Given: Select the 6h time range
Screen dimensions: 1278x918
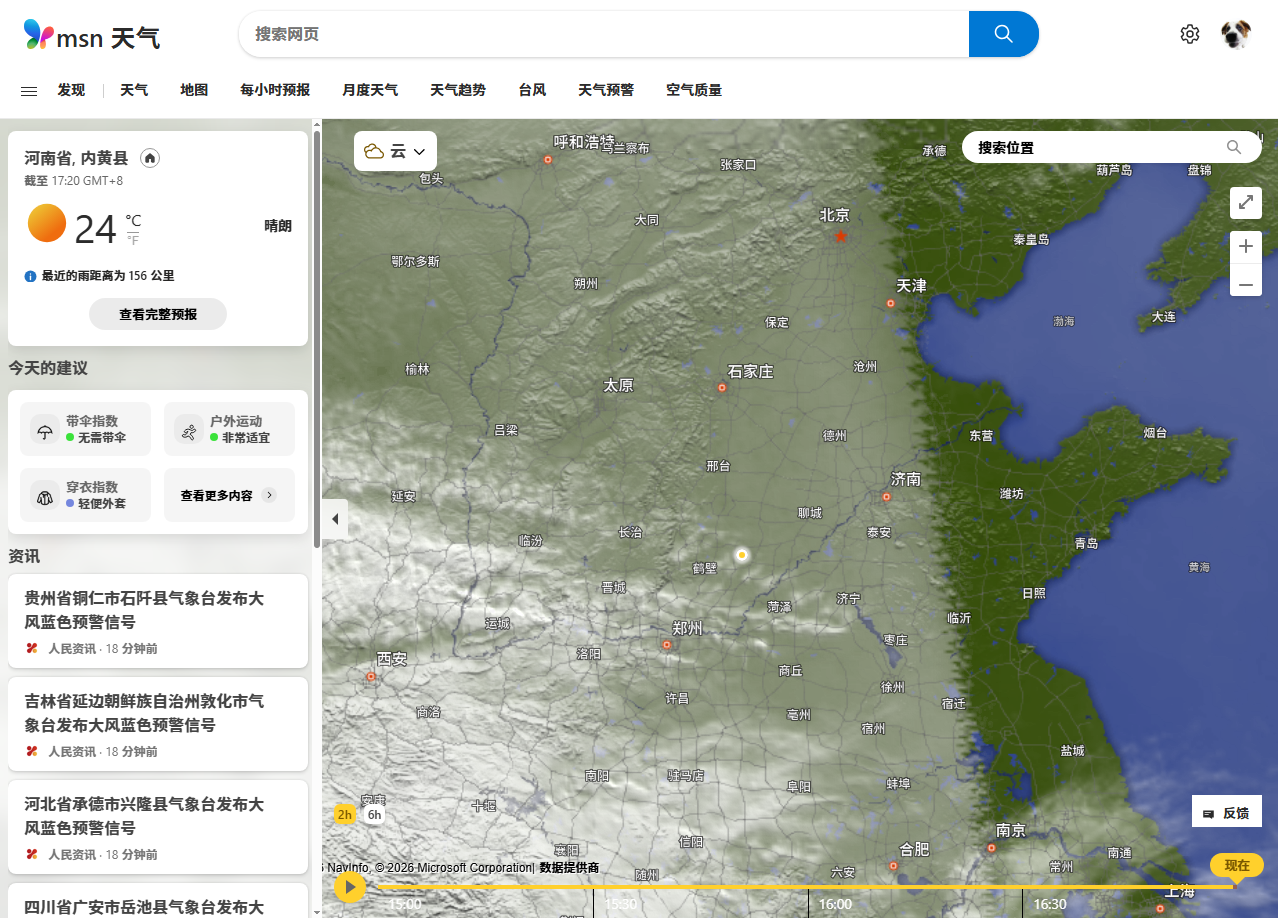Looking at the screenshot, I should click(x=374, y=814).
